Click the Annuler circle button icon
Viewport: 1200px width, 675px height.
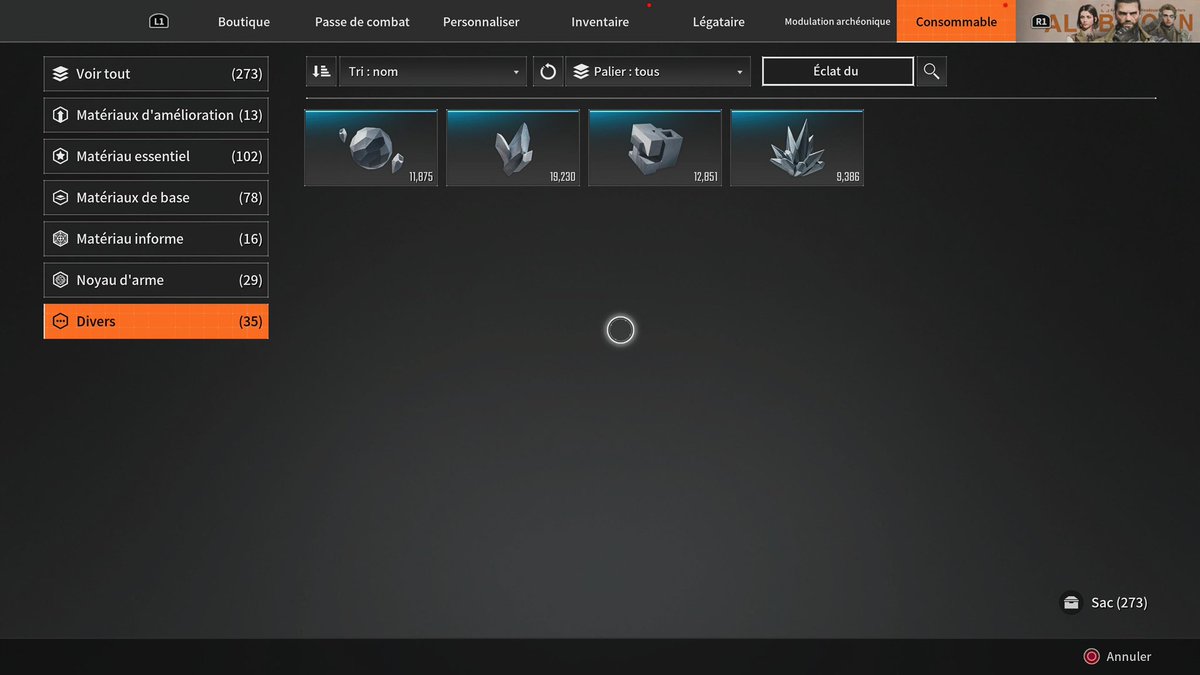pyautogui.click(x=1091, y=657)
